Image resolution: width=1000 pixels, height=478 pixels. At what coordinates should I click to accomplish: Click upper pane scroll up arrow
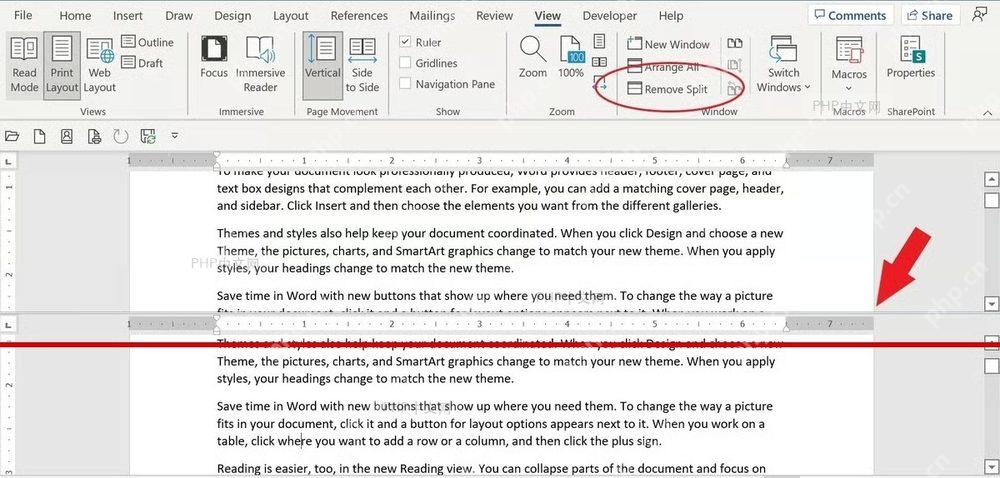click(x=991, y=179)
